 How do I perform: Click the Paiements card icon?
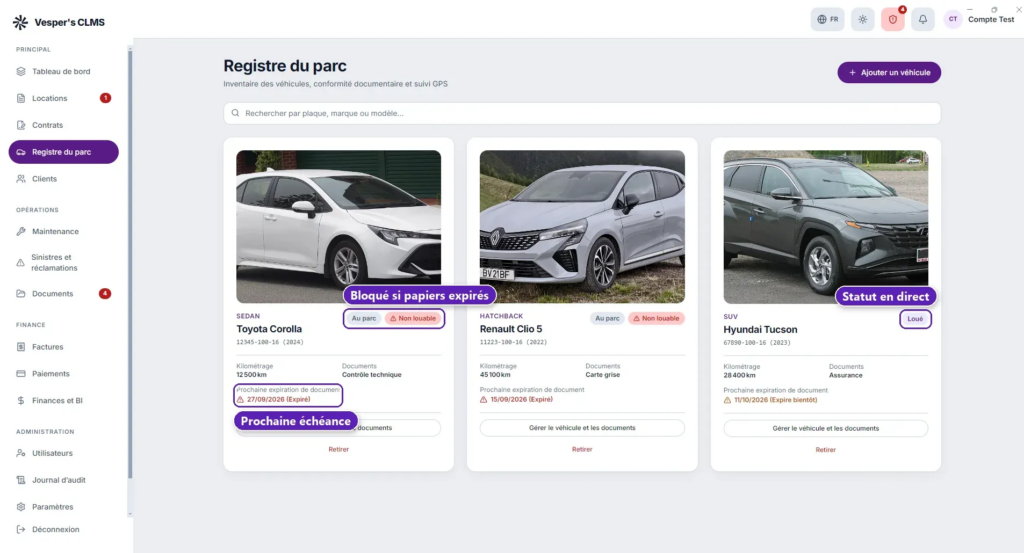coord(21,373)
